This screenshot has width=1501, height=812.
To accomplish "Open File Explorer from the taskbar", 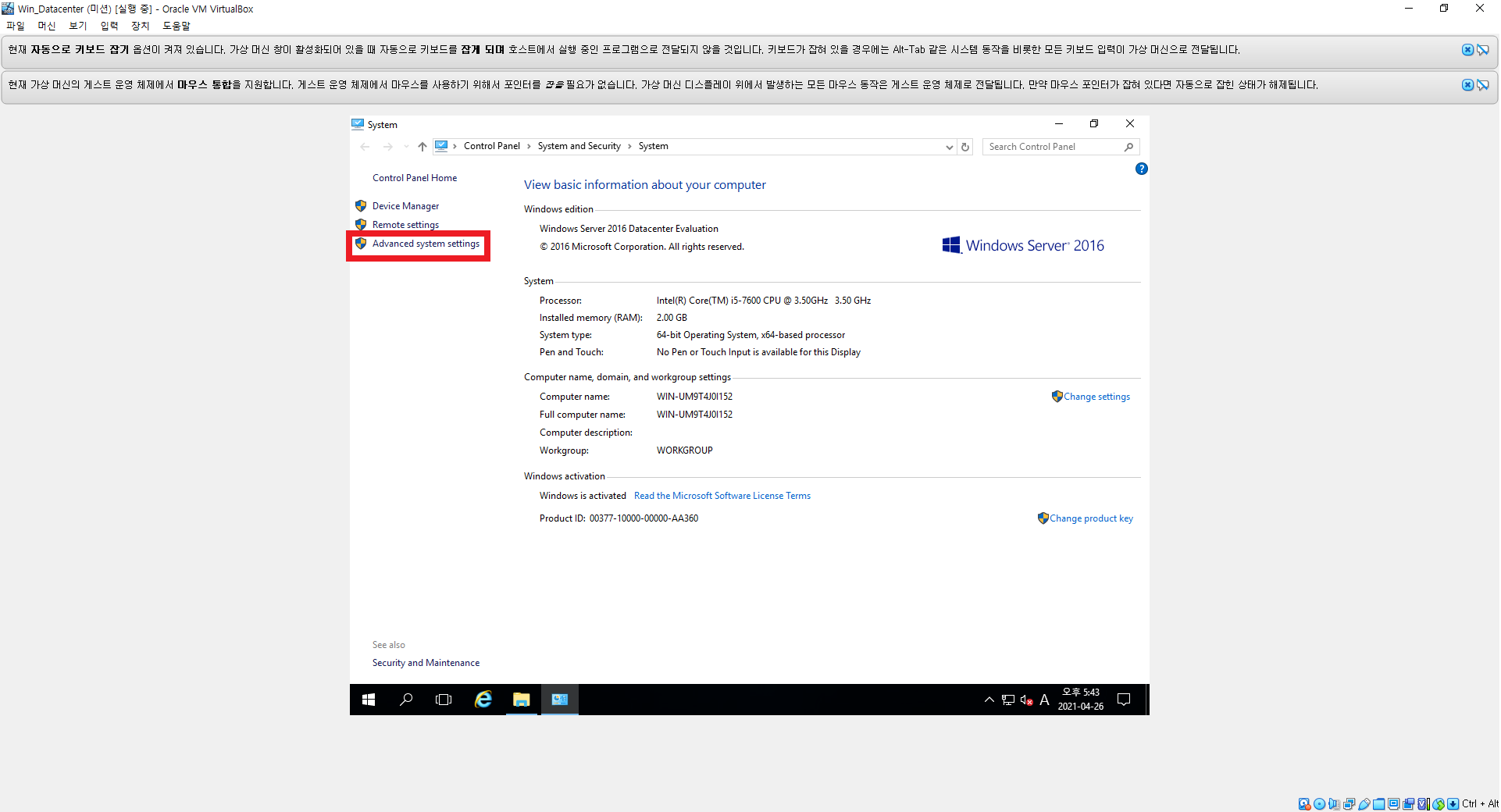I will (x=521, y=700).
